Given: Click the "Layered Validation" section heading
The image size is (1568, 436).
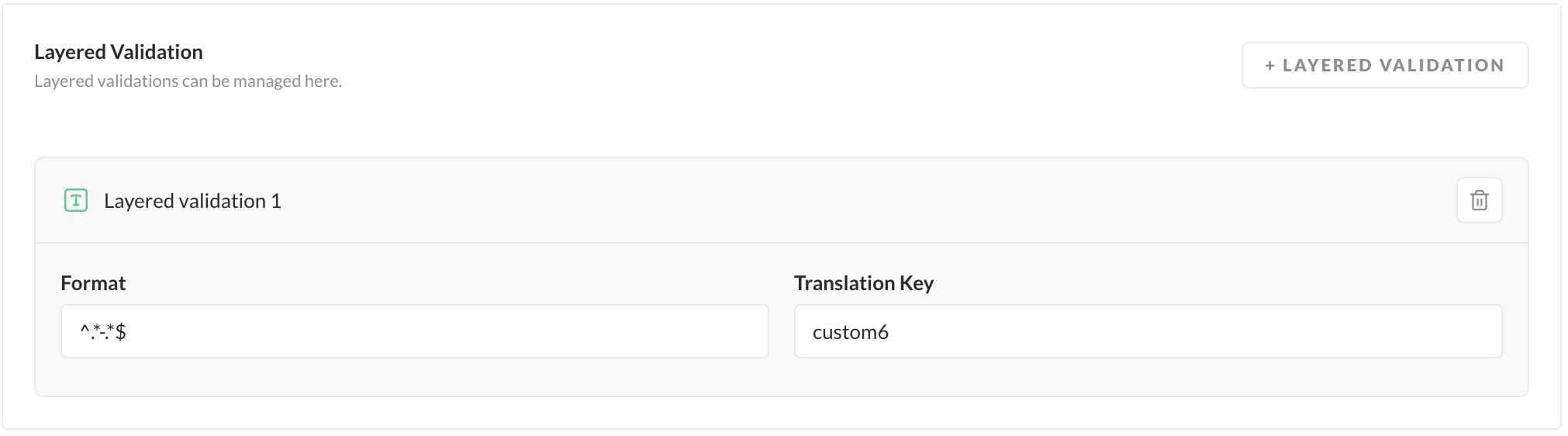Looking at the screenshot, I should pos(119,52).
